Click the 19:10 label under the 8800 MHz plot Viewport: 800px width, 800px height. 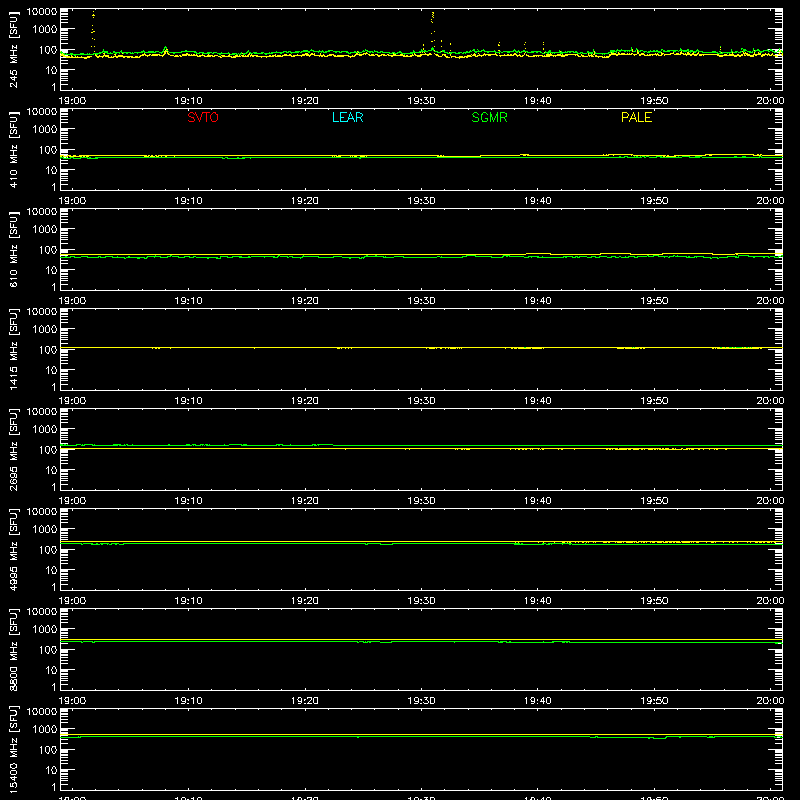click(189, 701)
